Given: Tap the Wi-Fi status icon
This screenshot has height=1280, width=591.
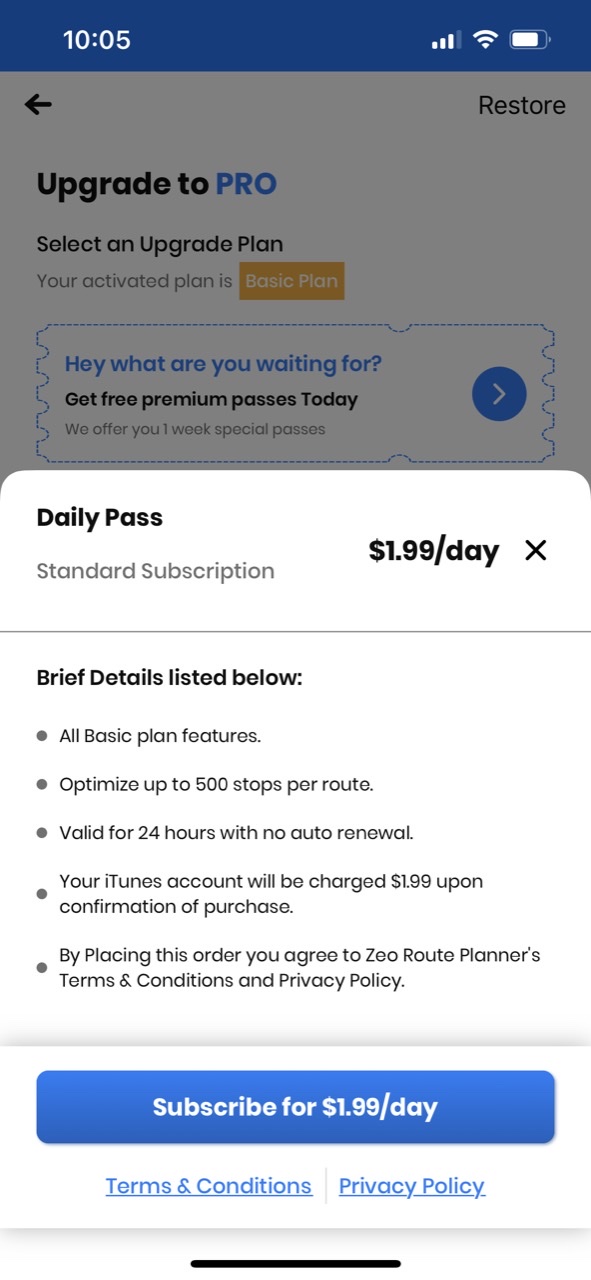Looking at the screenshot, I should pos(486,40).
